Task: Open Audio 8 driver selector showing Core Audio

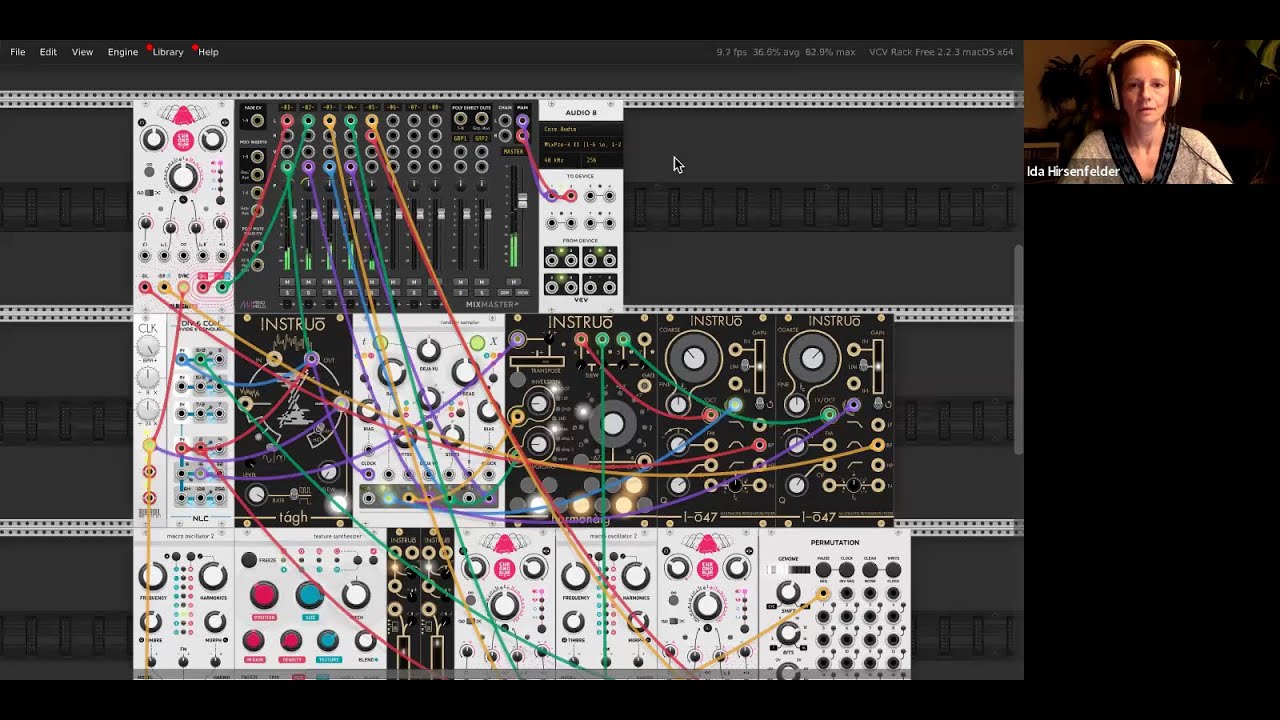Action: pos(581,129)
